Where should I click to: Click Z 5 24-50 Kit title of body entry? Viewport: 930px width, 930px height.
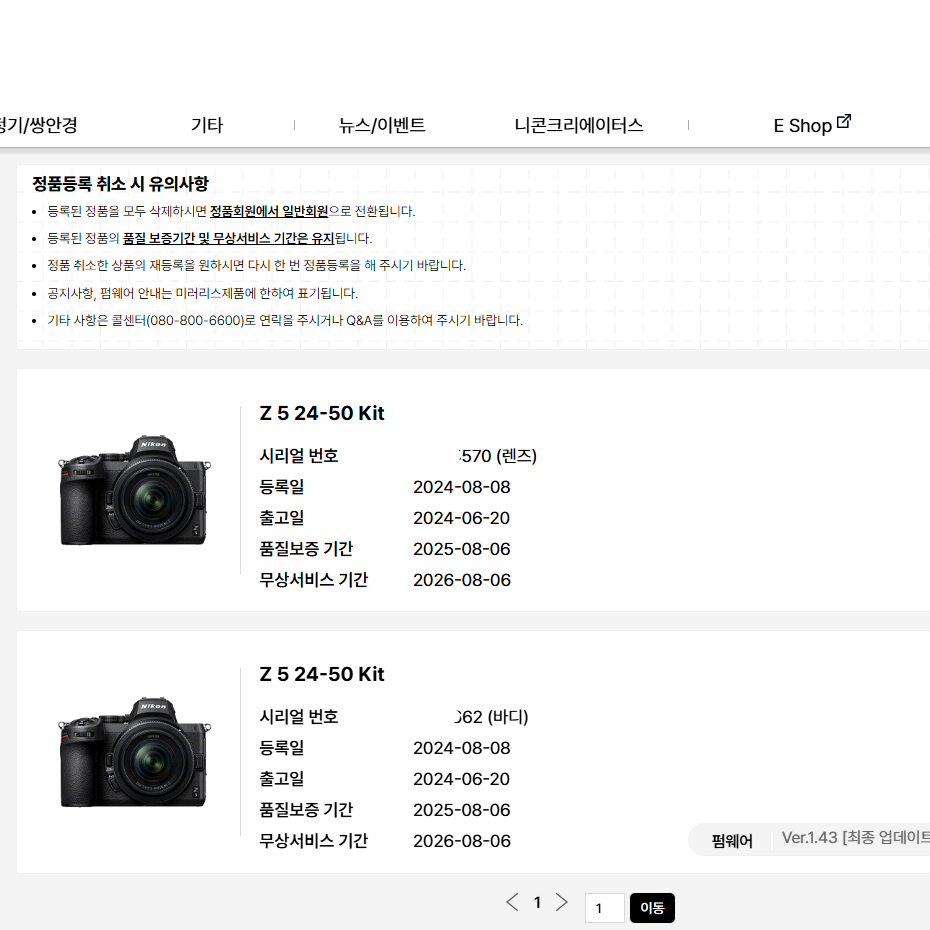[322, 674]
